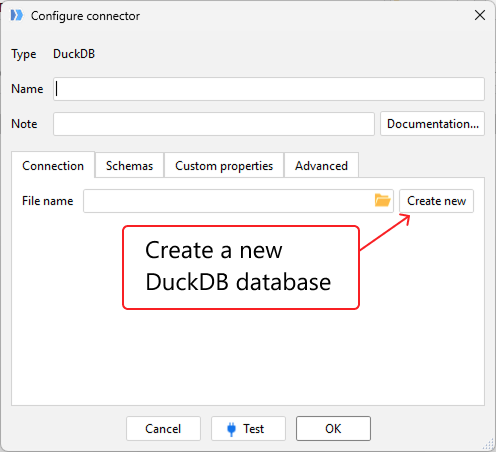Click the Configure connector title text
This screenshot has height=452, width=496.
[x=85, y=16]
